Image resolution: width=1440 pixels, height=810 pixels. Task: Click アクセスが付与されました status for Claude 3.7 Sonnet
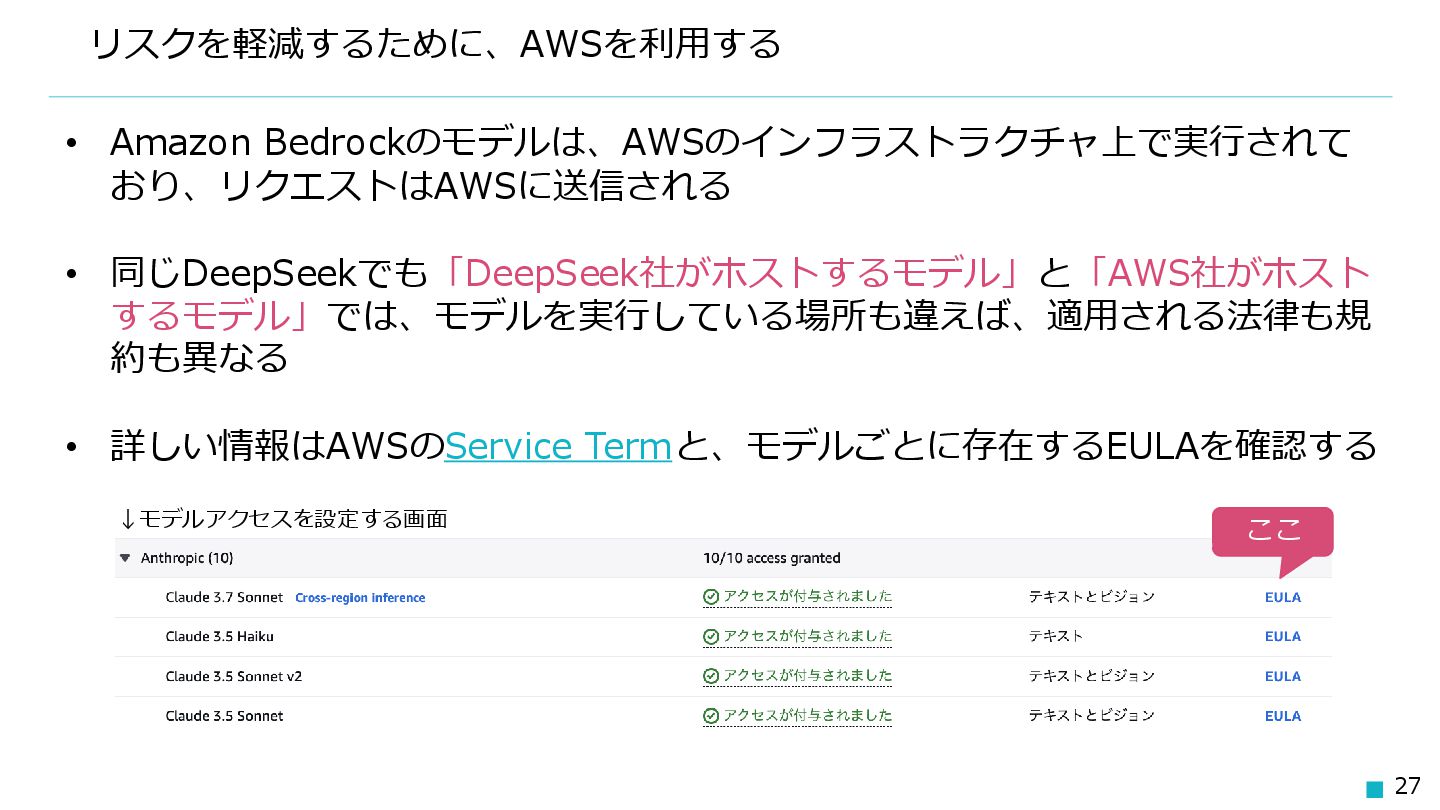coord(807,597)
